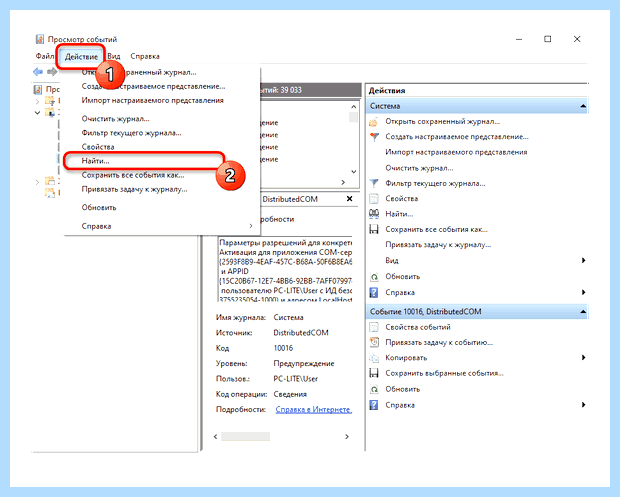620x497 pixels.
Task: Choose Свойства in the dropdown menu
Action: click(x=161, y=147)
